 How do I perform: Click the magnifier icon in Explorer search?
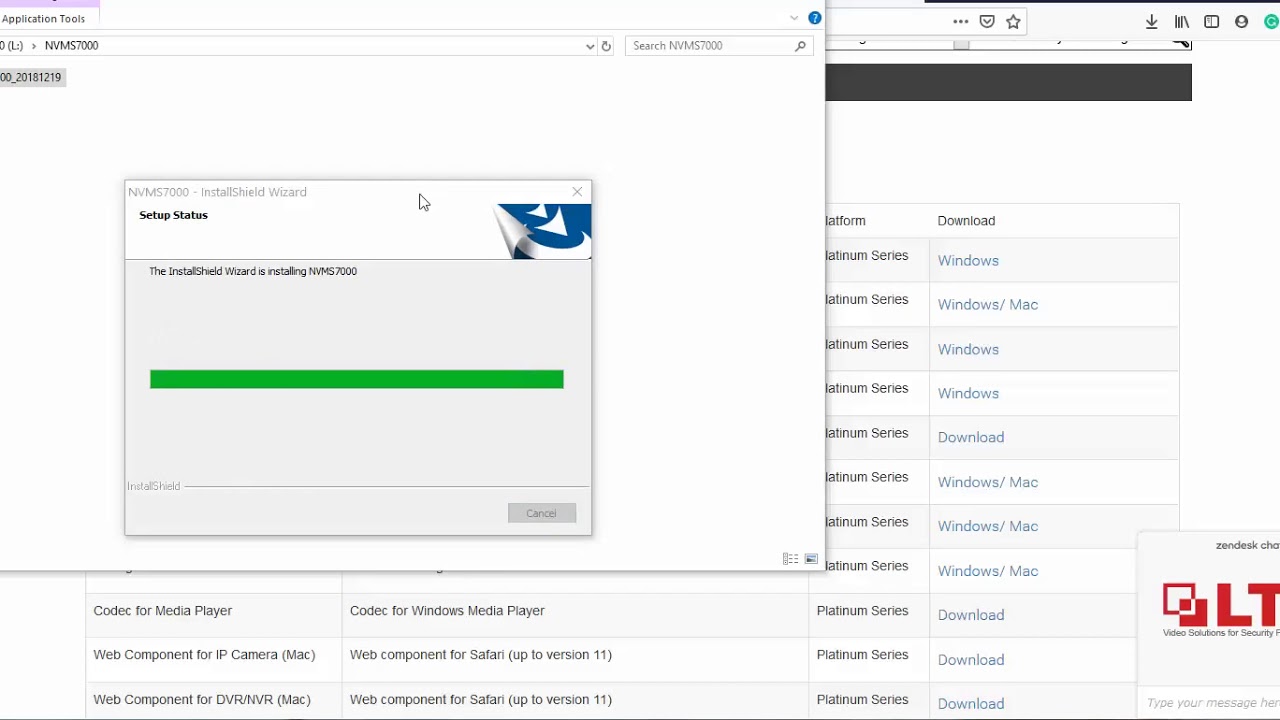tap(800, 46)
